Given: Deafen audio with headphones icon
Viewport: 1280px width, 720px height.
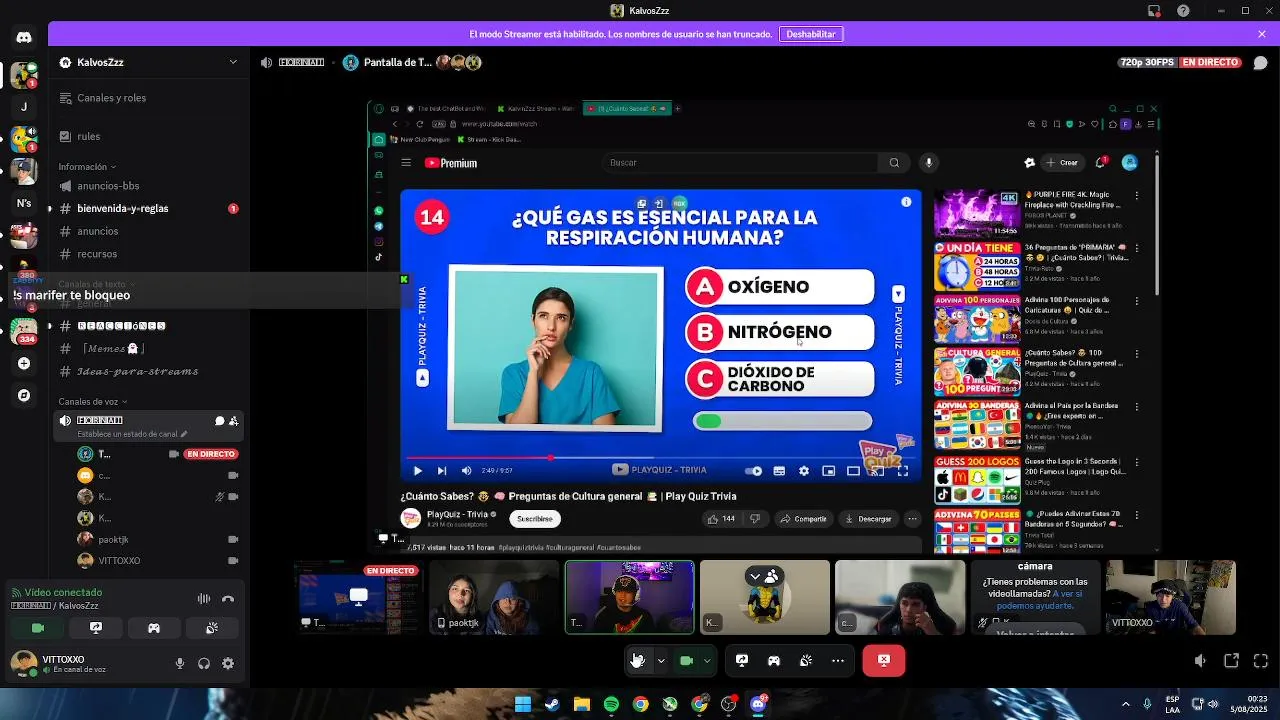Looking at the screenshot, I should click(204, 663).
